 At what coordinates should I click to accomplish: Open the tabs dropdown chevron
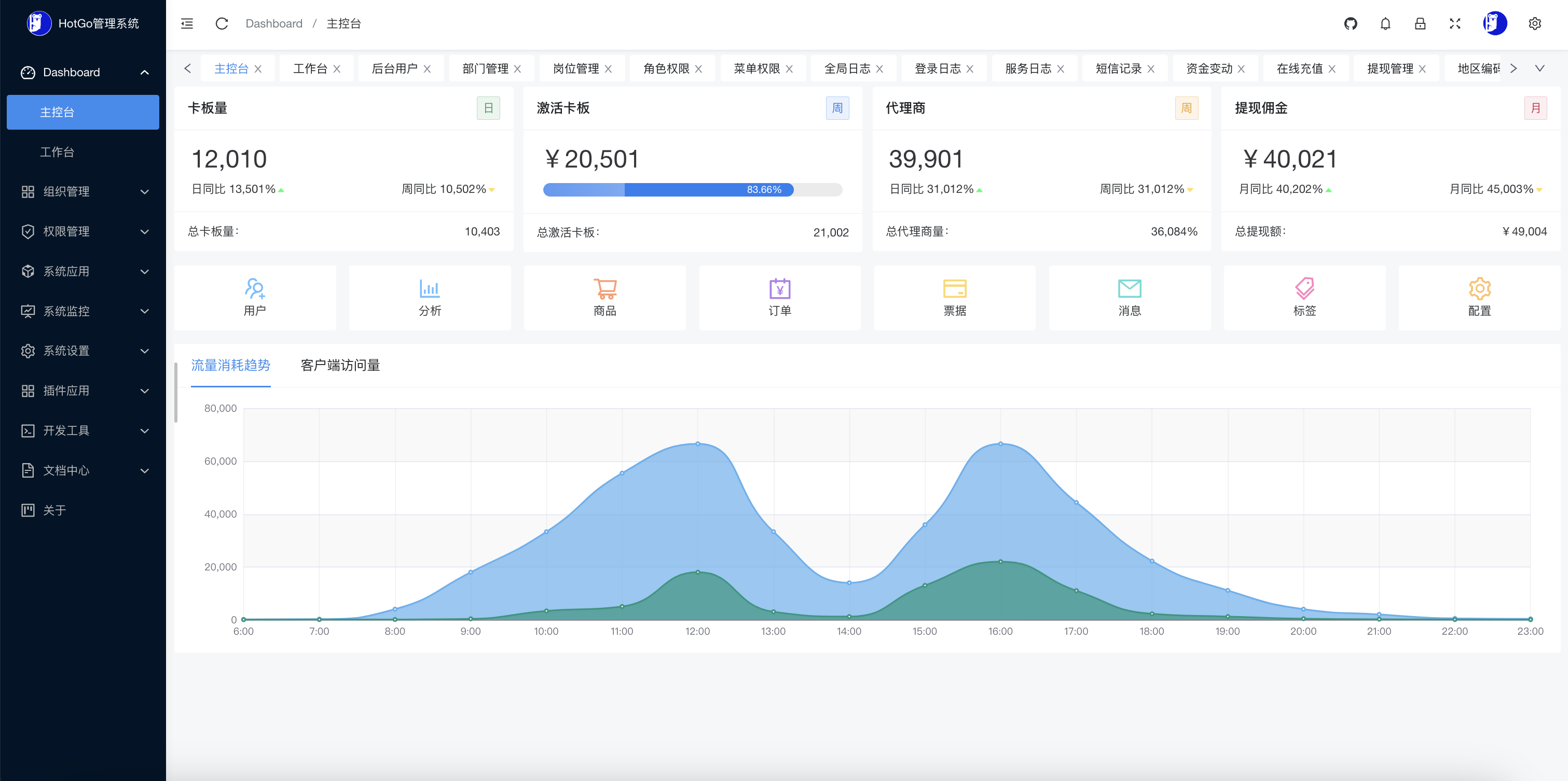[1539, 68]
